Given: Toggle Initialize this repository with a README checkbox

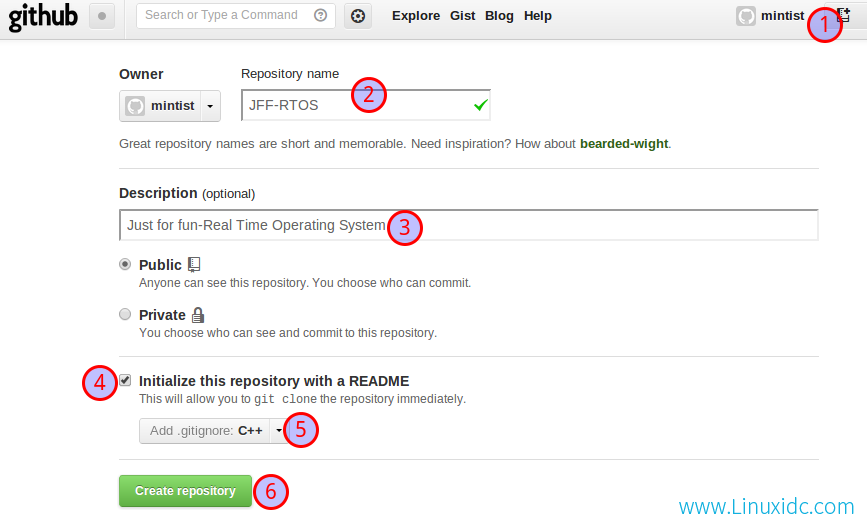Looking at the screenshot, I should pyautogui.click(x=126, y=380).
